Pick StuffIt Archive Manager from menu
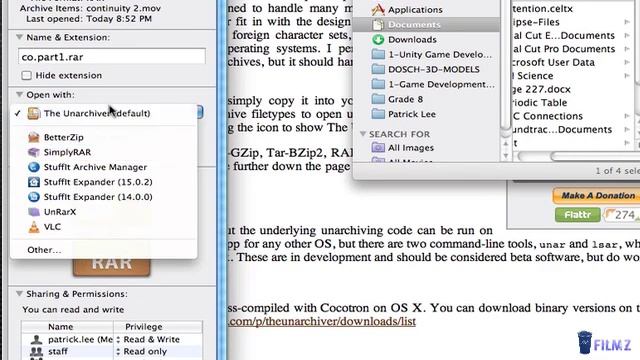 tap(104, 167)
